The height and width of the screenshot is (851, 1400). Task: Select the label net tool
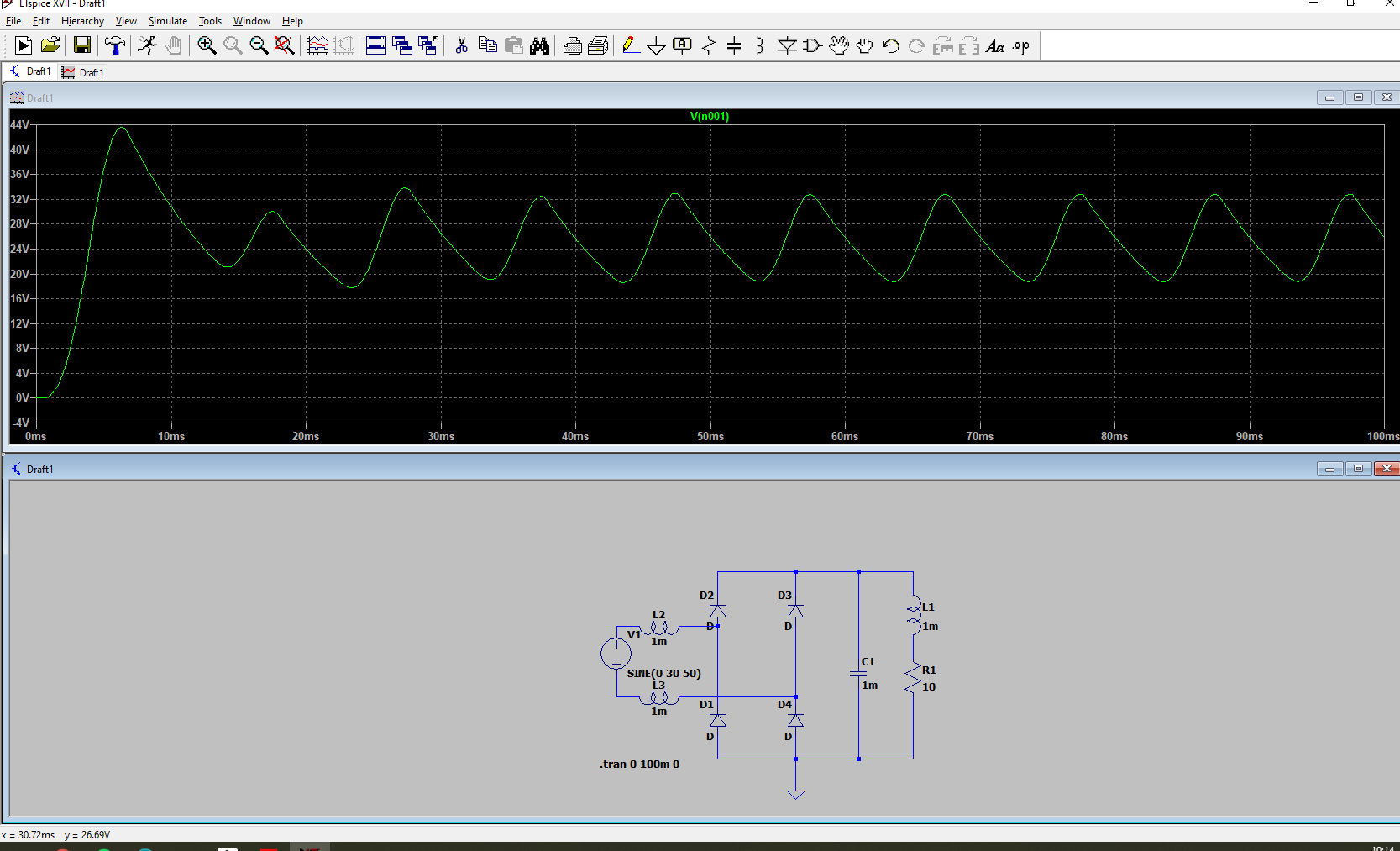[x=683, y=46]
